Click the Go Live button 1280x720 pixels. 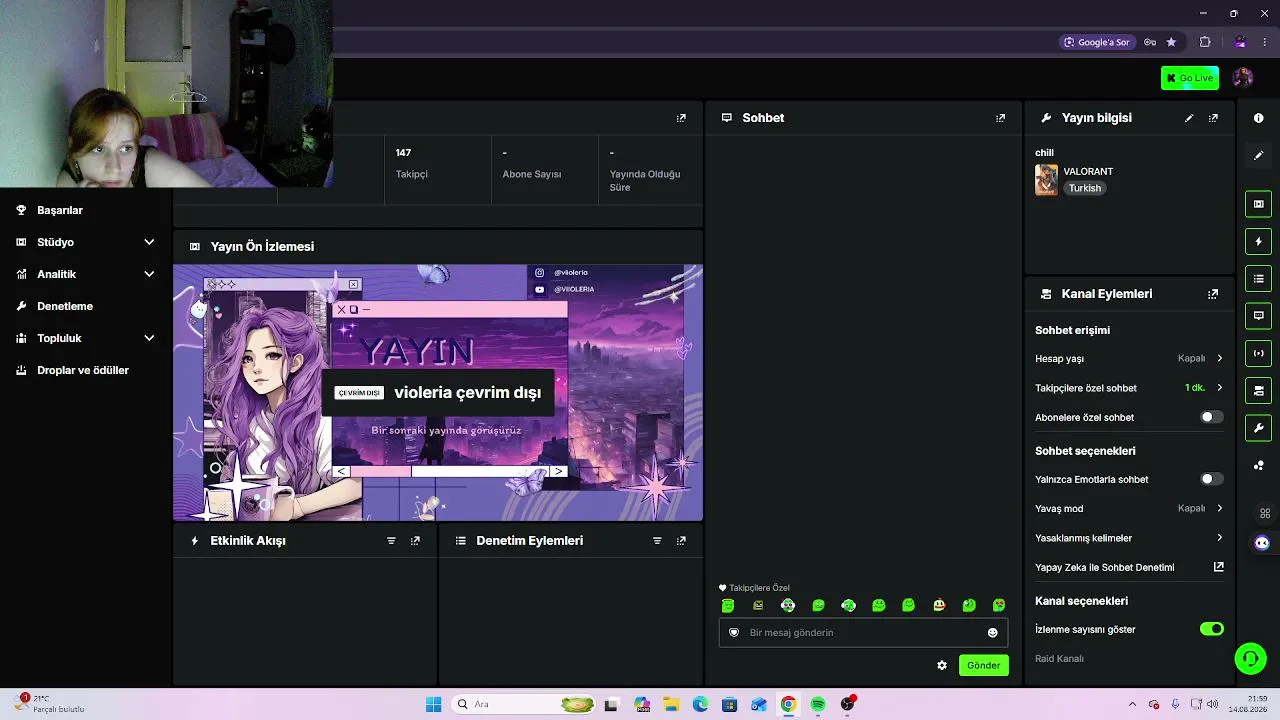[x=1190, y=78]
